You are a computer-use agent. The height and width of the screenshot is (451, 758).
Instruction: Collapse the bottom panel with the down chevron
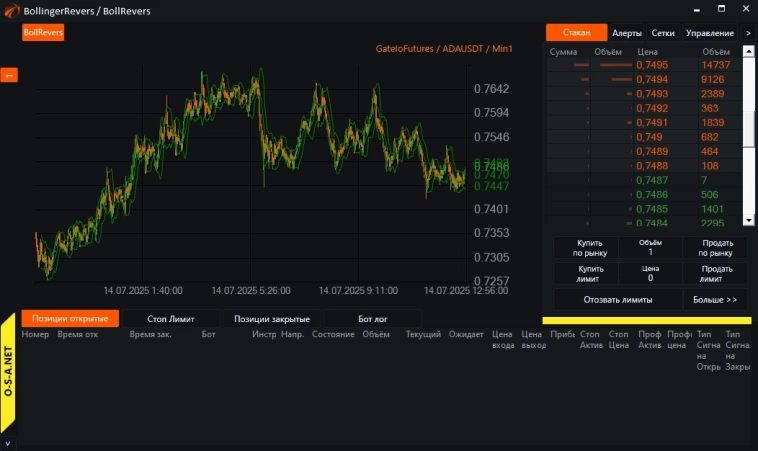coord(8,441)
